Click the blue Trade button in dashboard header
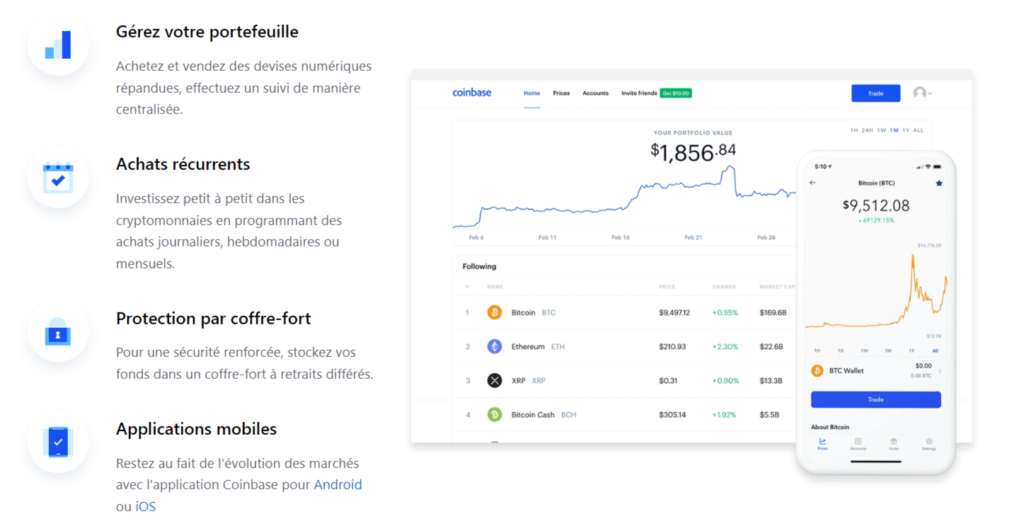The width and height of the screenshot is (1024, 529). click(875, 93)
